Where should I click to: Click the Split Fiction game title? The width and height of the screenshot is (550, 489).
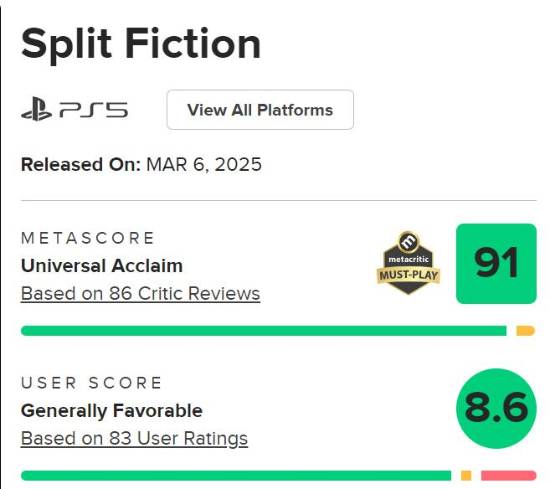pos(141,44)
